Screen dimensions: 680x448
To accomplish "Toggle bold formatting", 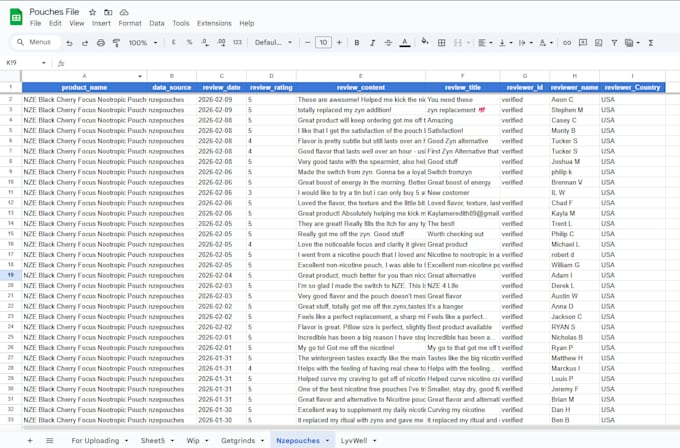I will 356,43.
